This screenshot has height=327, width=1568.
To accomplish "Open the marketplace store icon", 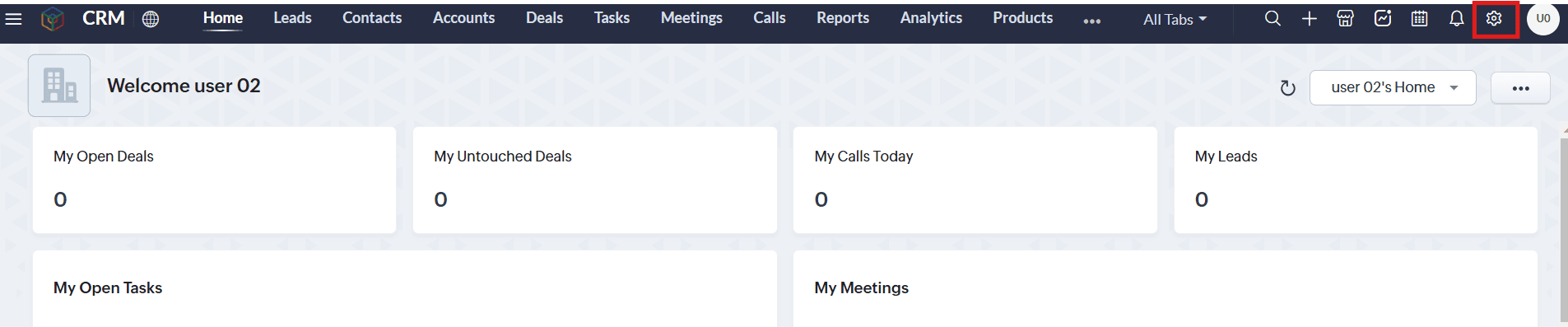I will [1345, 18].
